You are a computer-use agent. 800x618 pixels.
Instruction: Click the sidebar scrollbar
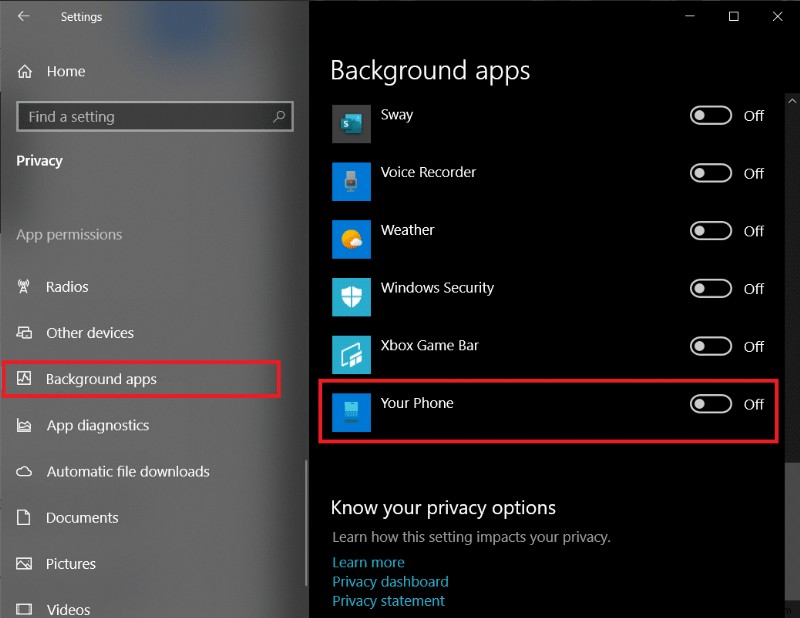click(306, 523)
